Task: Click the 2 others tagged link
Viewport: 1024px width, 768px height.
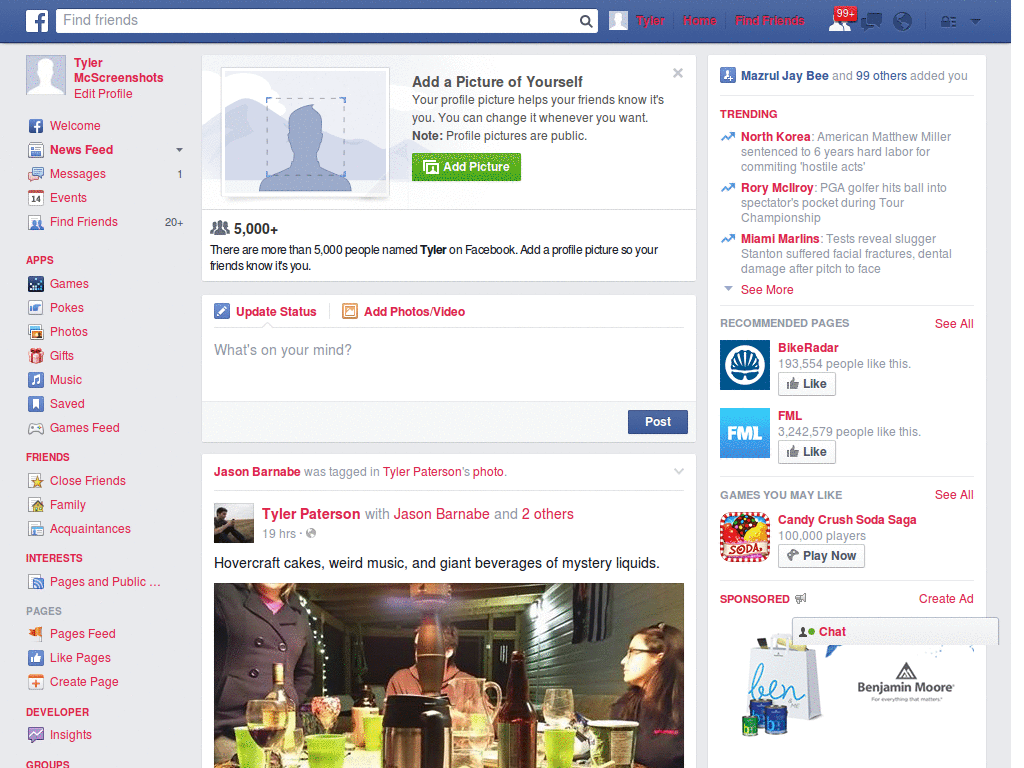Action: point(547,515)
